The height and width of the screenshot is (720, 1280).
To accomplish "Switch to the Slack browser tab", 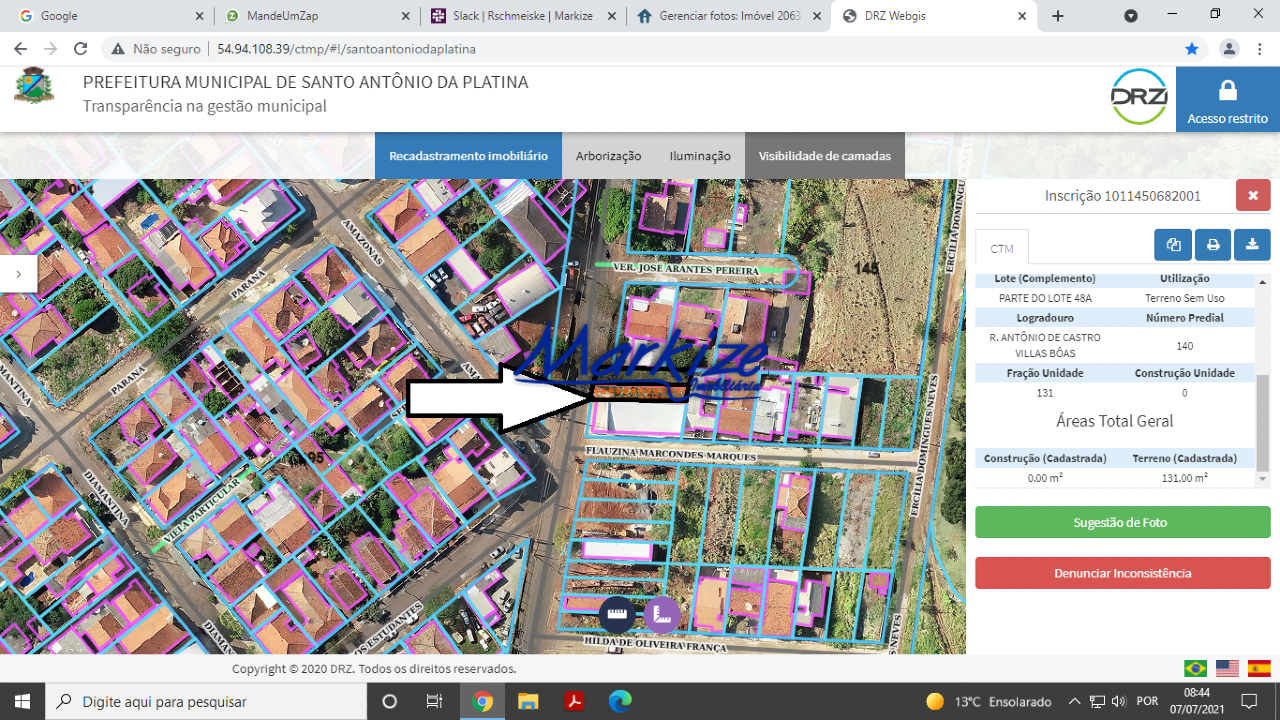I will (521, 16).
